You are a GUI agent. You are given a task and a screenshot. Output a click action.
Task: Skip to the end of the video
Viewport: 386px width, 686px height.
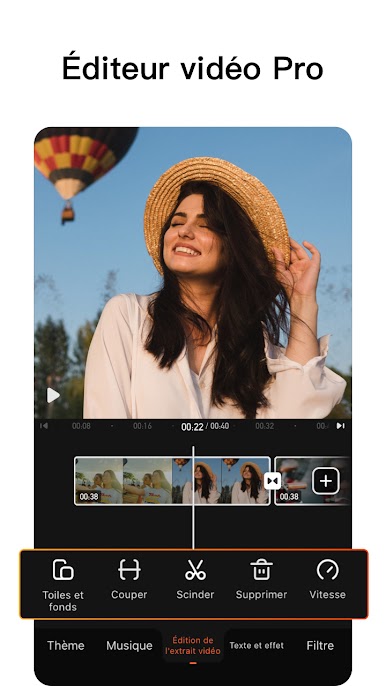point(340,426)
